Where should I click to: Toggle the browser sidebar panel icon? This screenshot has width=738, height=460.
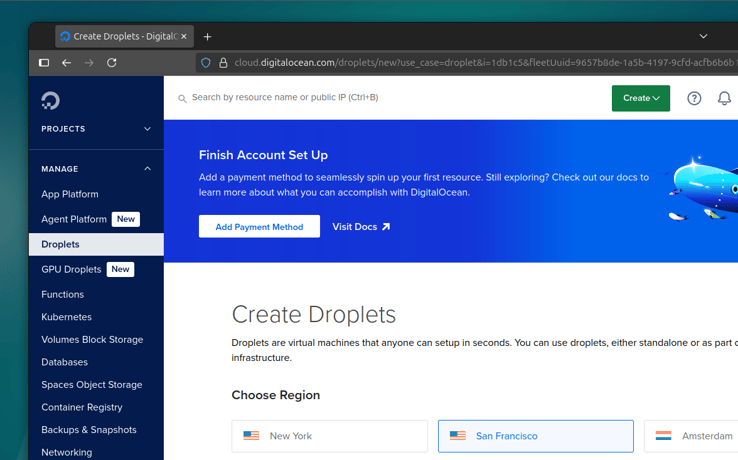pyautogui.click(x=44, y=63)
